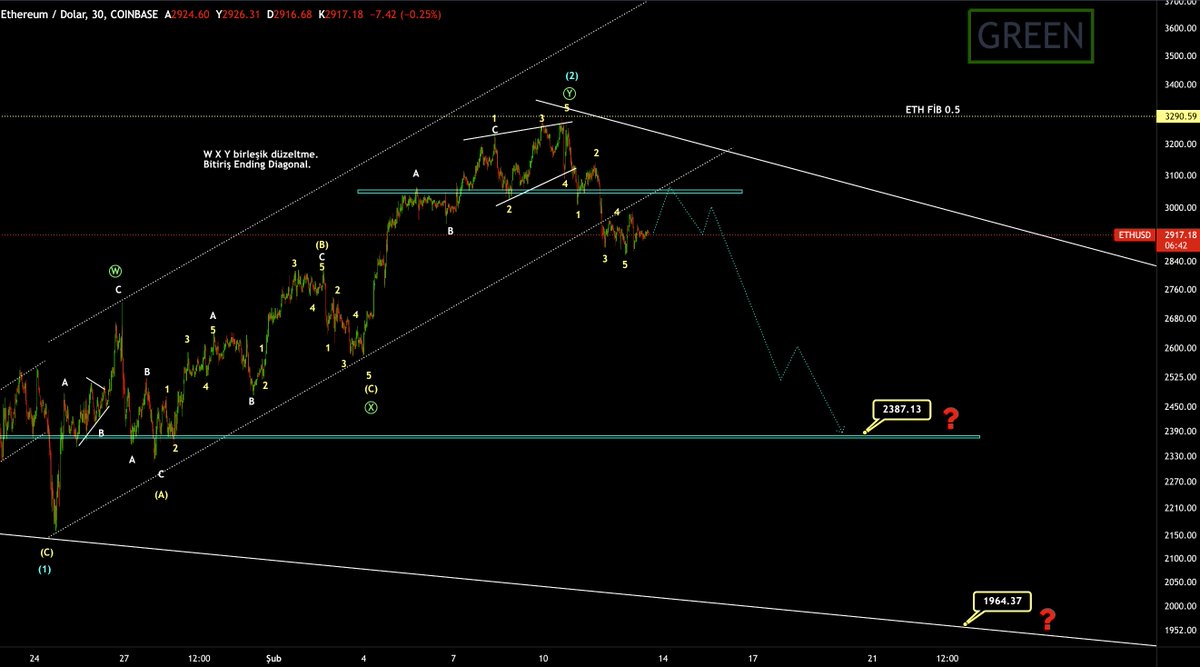The height and width of the screenshot is (667, 1200).
Task: Click the 2150.00 price scale value
Action: click(x=1178, y=535)
